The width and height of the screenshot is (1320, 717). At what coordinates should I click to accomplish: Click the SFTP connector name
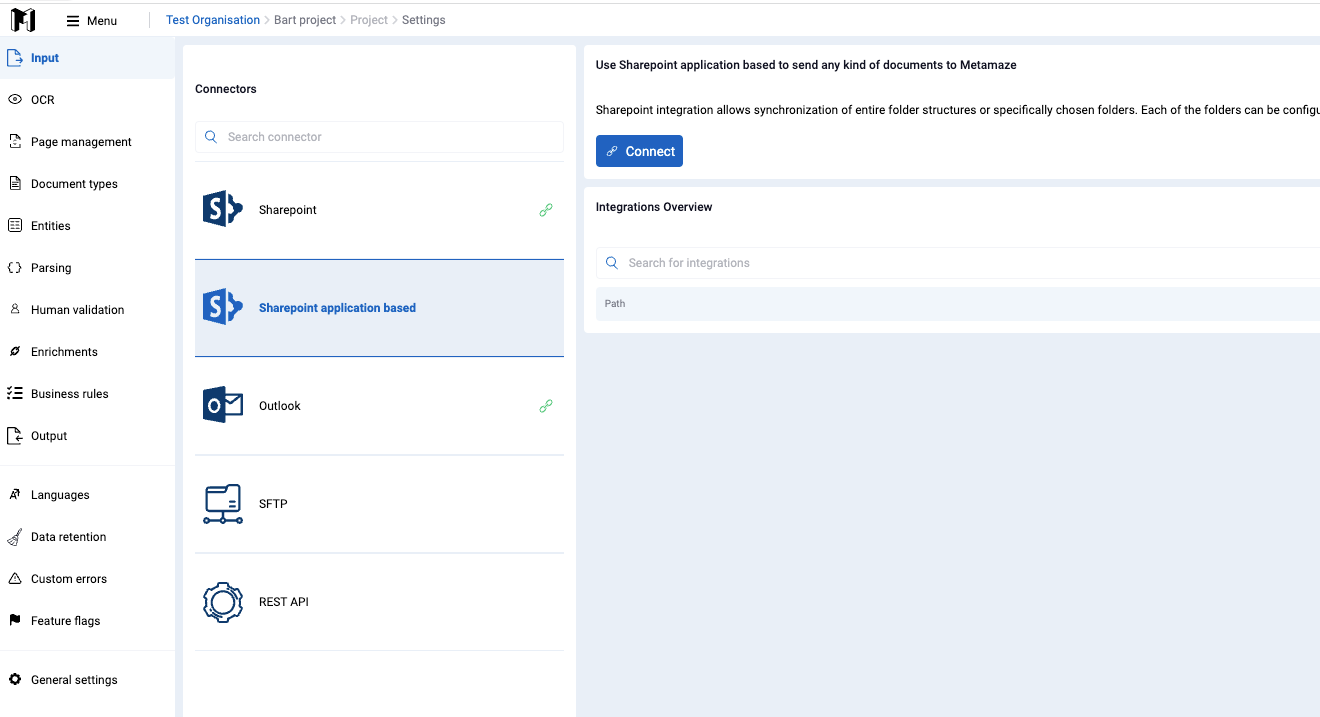pos(273,504)
